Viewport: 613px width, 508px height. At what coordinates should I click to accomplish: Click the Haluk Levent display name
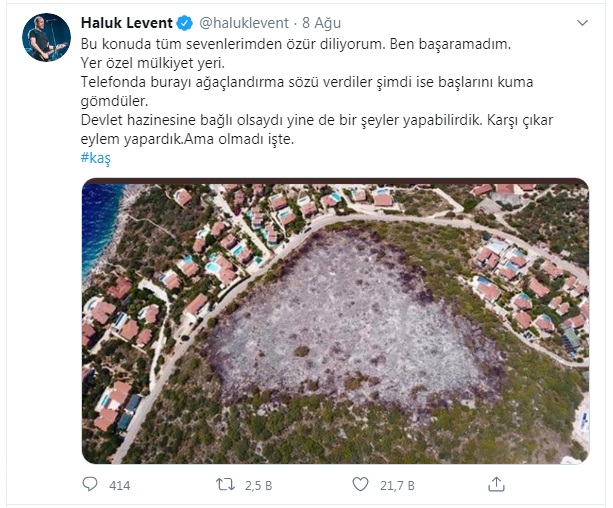tap(127, 23)
